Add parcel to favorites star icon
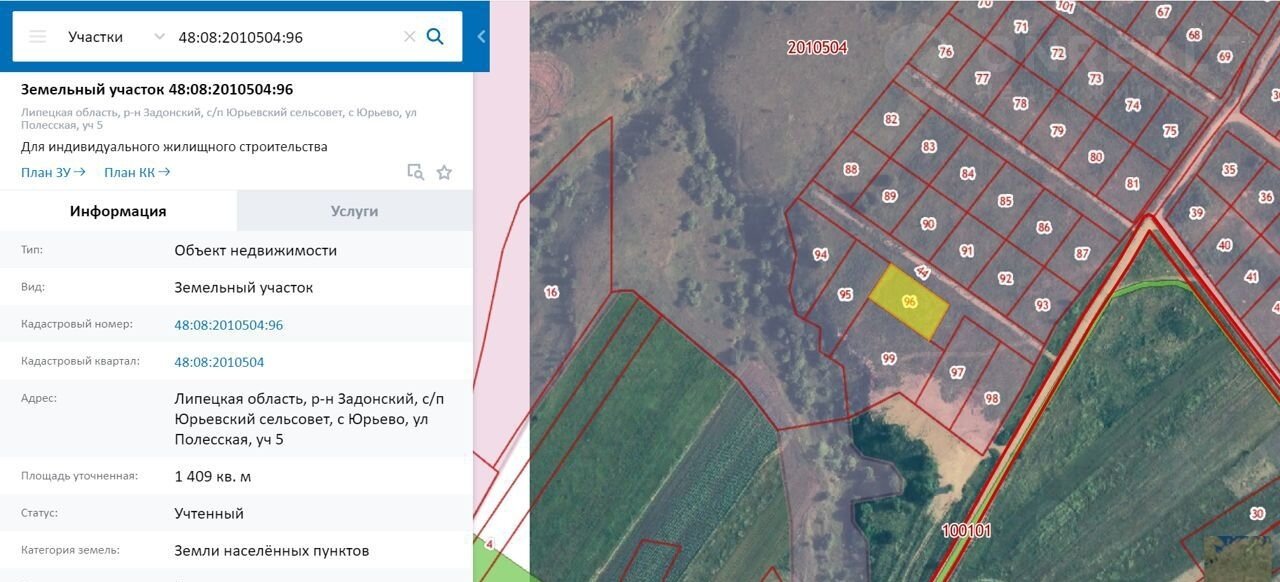The image size is (1280, 582). [444, 172]
